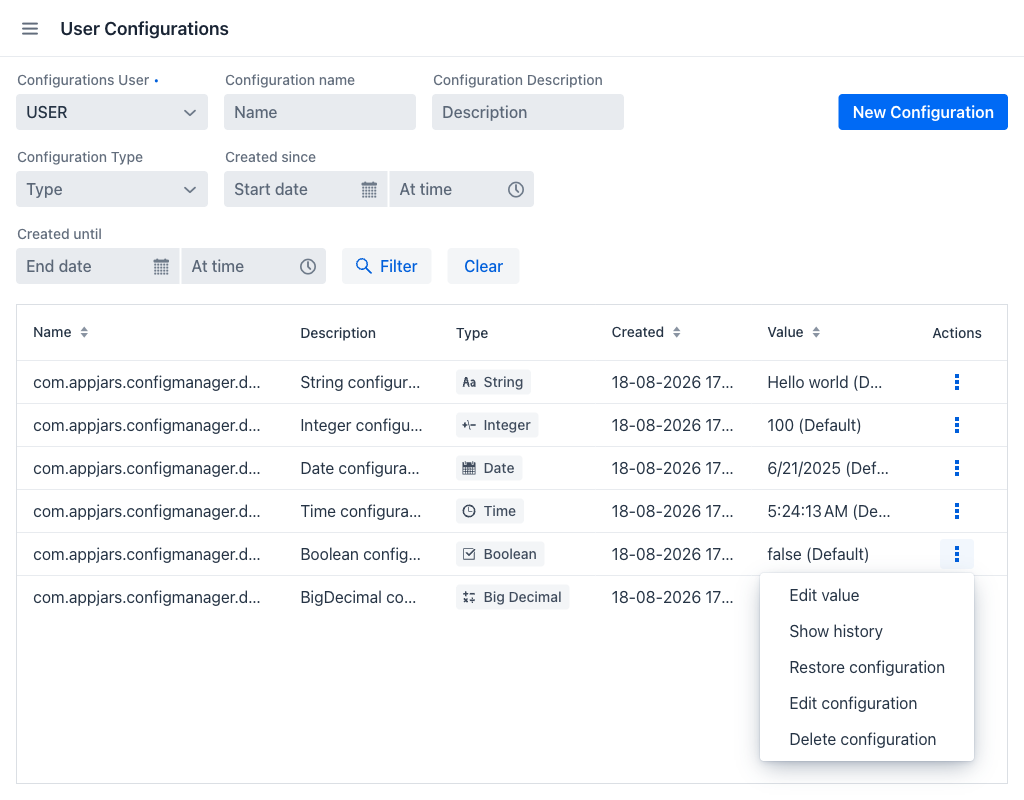
Task: Click the End date field
Action: [x=97, y=266]
